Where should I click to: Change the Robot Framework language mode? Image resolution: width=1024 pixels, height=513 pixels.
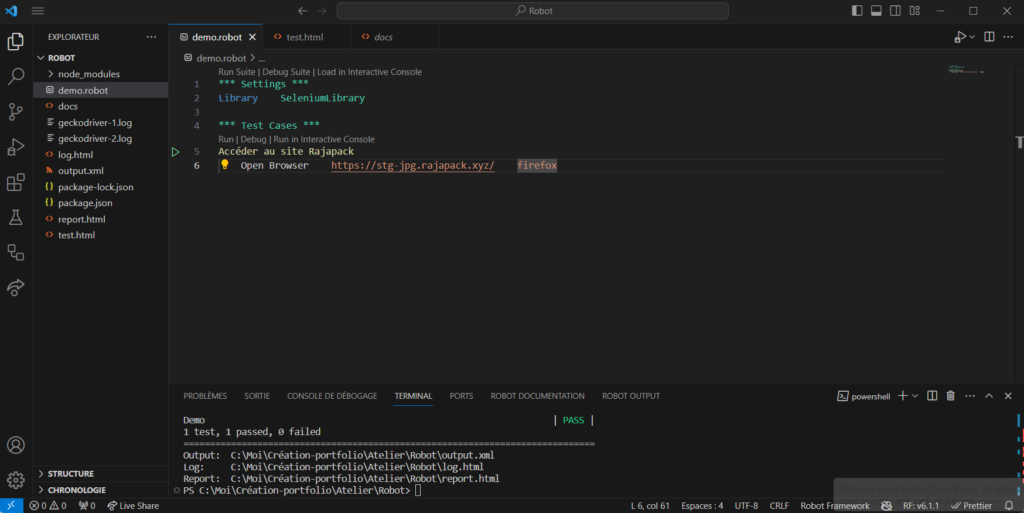835,505
